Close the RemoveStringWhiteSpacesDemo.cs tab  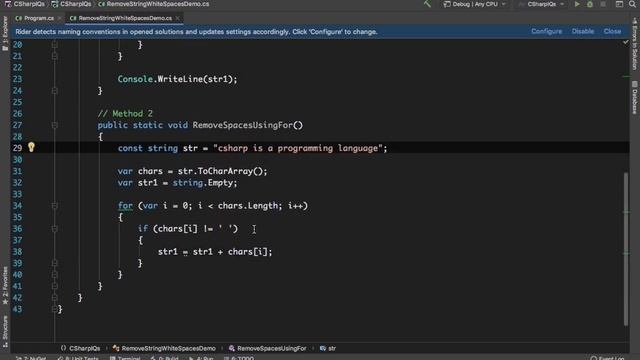pyautogui.click(x=177, y=18)
